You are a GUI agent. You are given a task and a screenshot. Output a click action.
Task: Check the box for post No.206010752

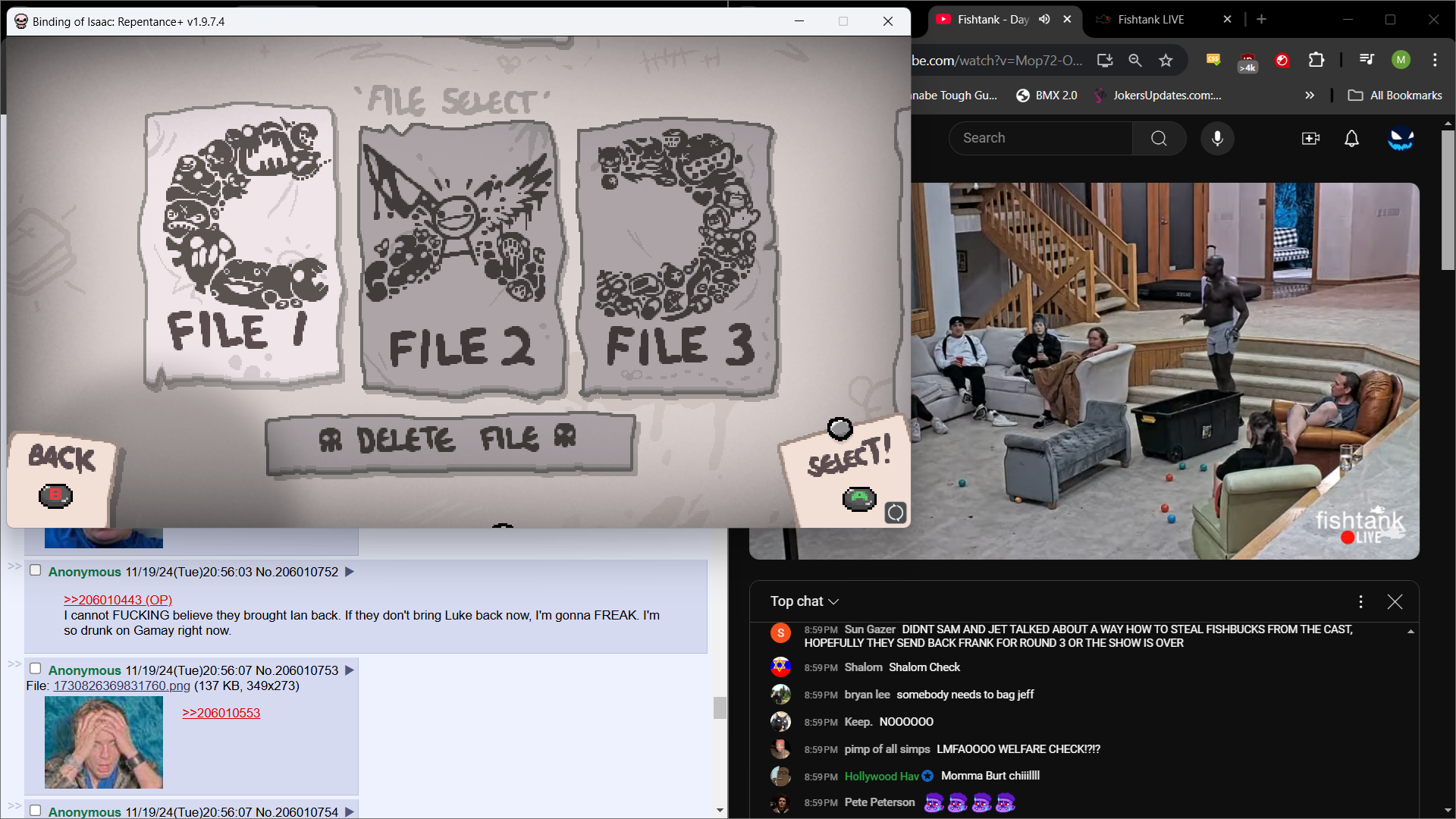(35, 570)
